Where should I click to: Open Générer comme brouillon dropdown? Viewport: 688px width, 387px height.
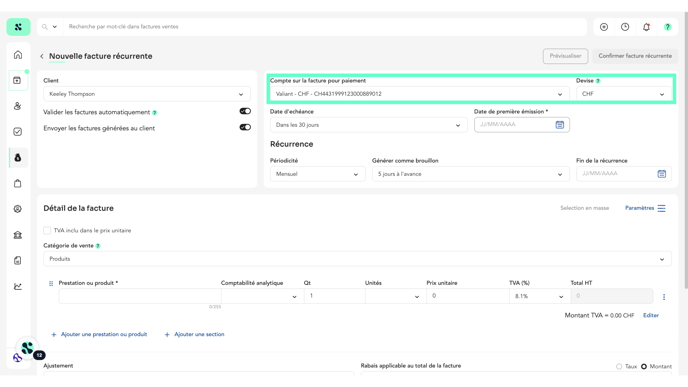(x=470, y=174)
